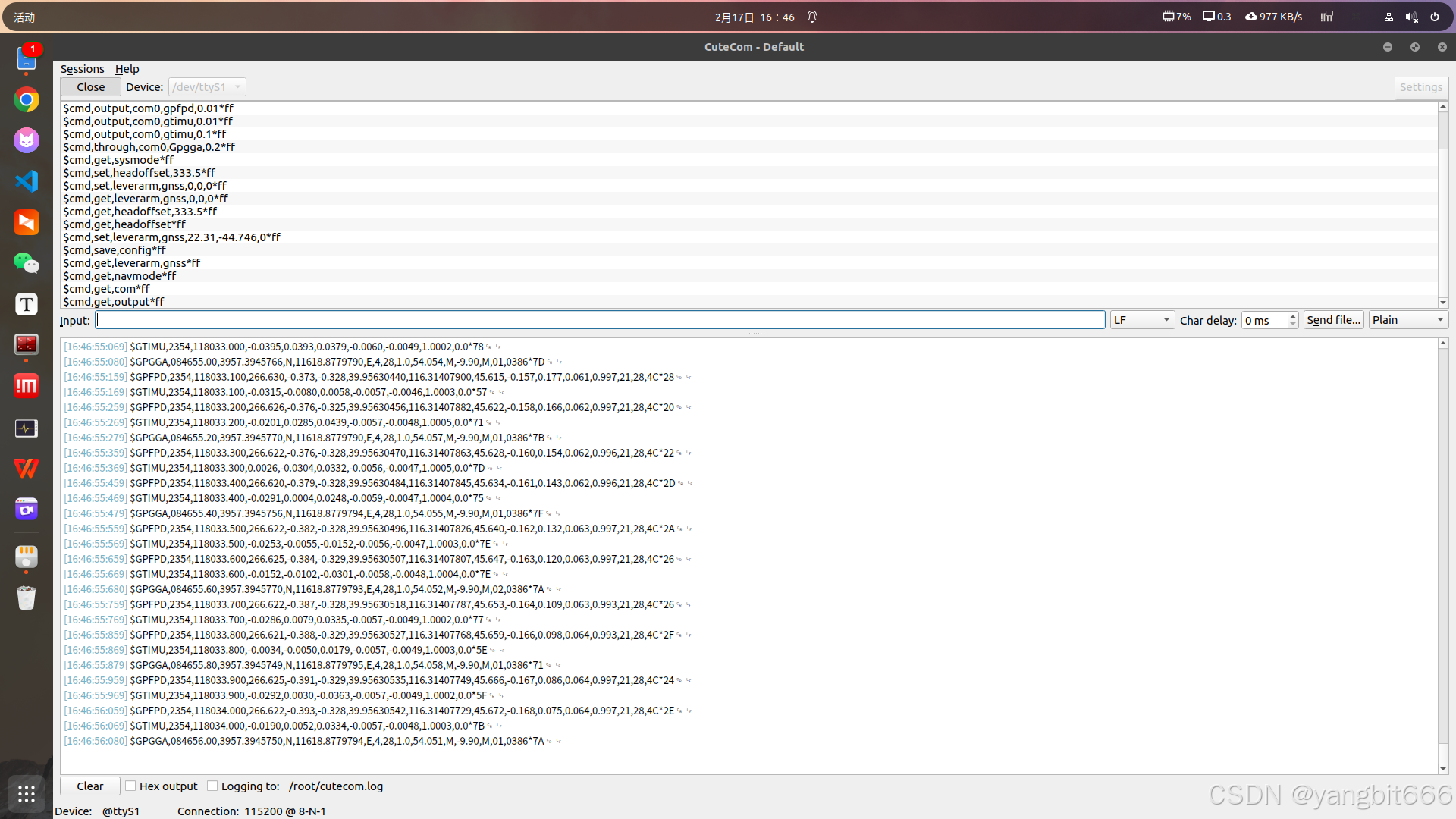Viewport: 1456px width, 819px height.
Task: Open the WPS Office dock icon
Action: tap(27, 468)
